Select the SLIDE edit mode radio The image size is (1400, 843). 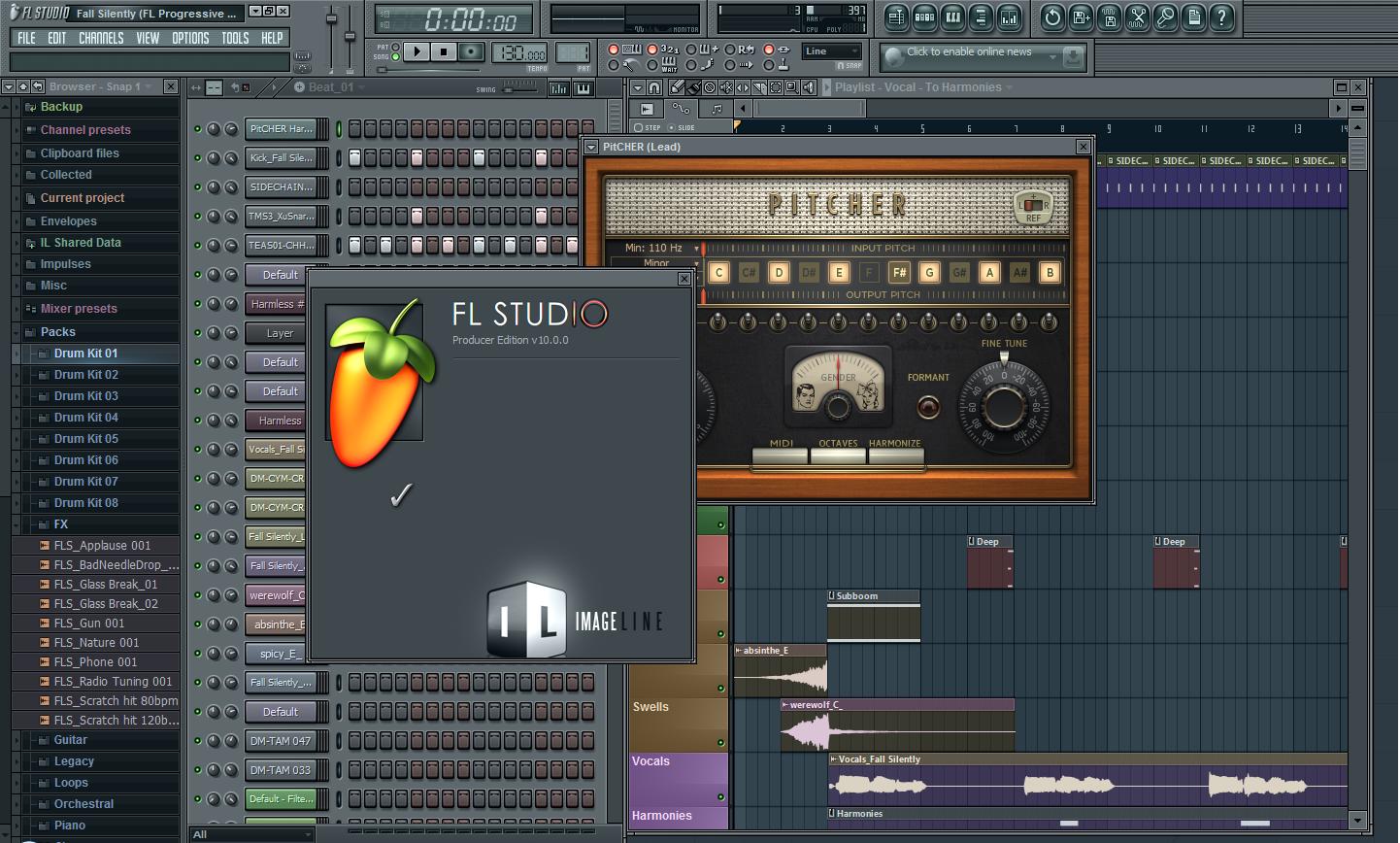pyautogui.click(x=671, y=127)
